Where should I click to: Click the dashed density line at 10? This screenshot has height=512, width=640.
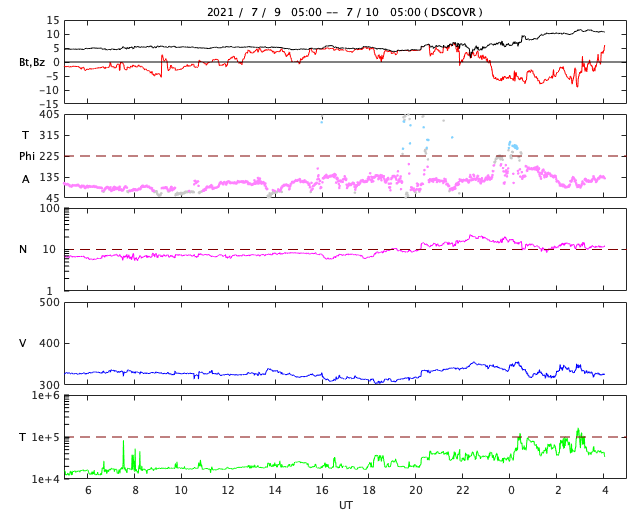click(345, 249)
